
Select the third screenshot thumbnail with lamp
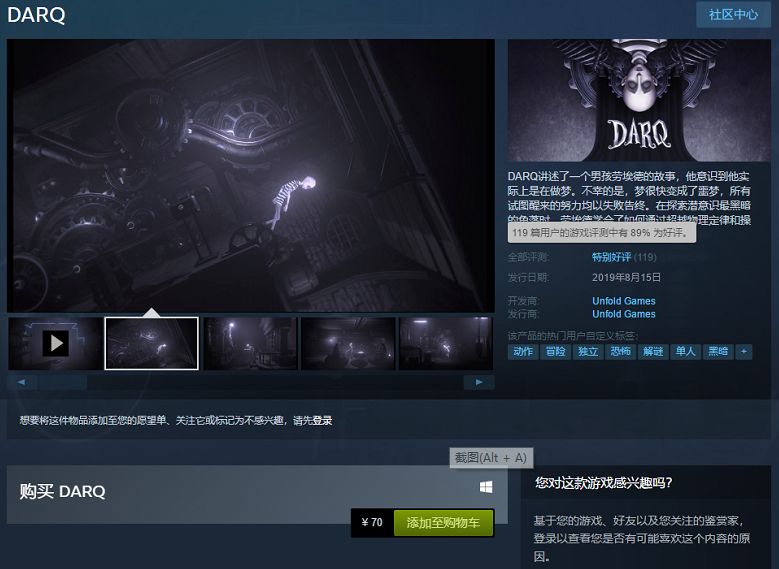250,343
